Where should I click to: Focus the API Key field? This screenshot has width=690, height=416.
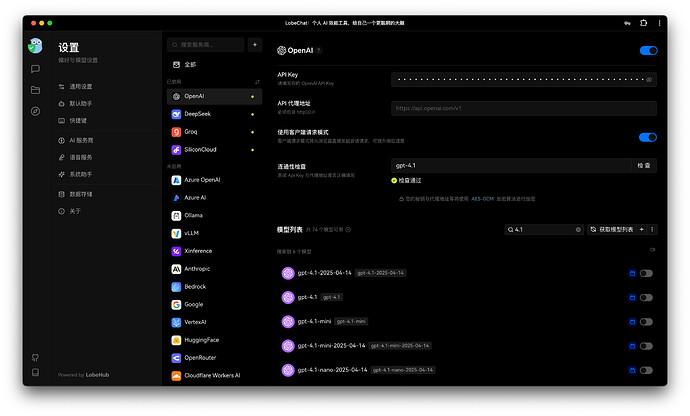point(524,80)
